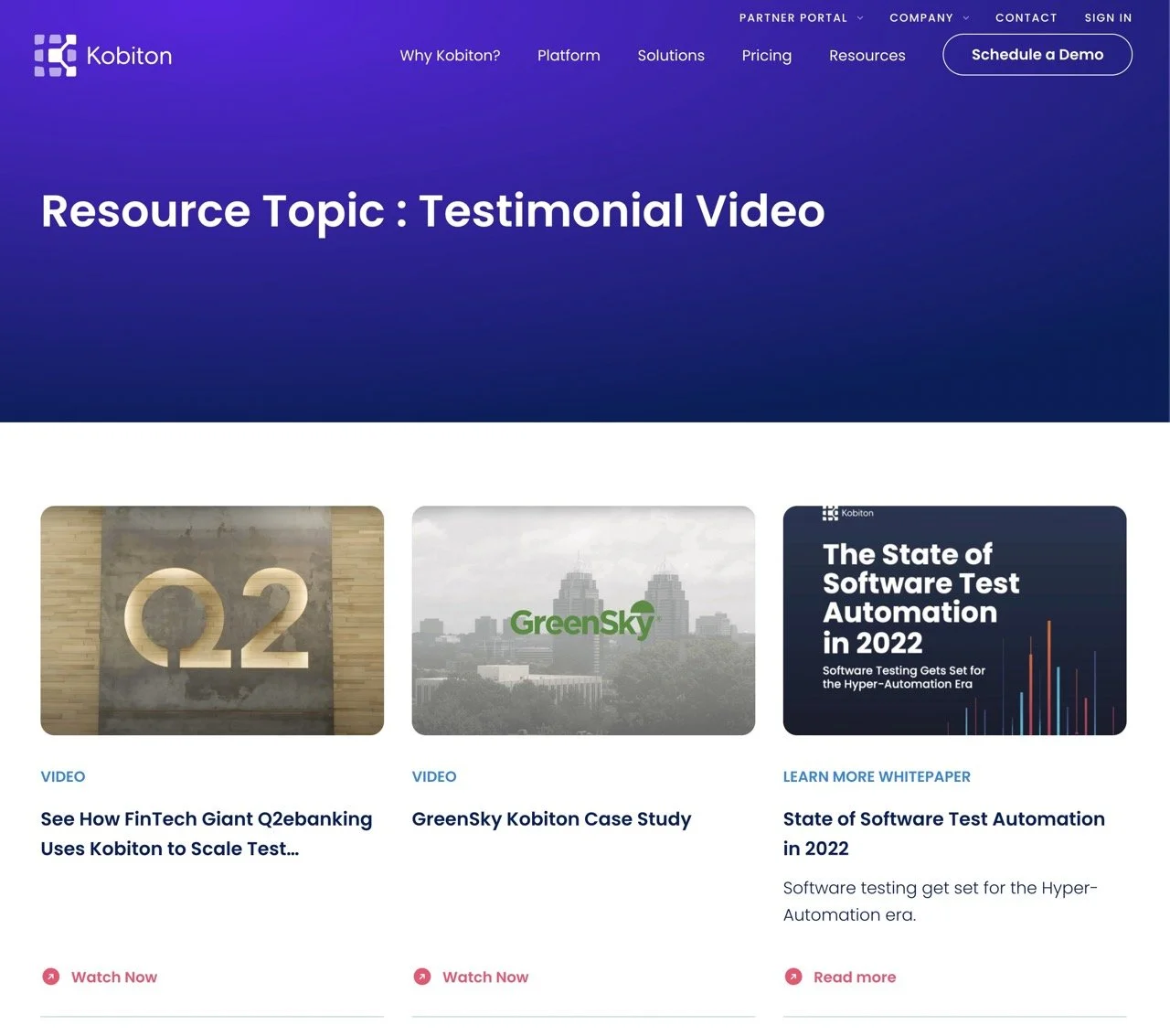
Task: Open the State of Software Test Automation thumbnail
Action: coord(954,620)
